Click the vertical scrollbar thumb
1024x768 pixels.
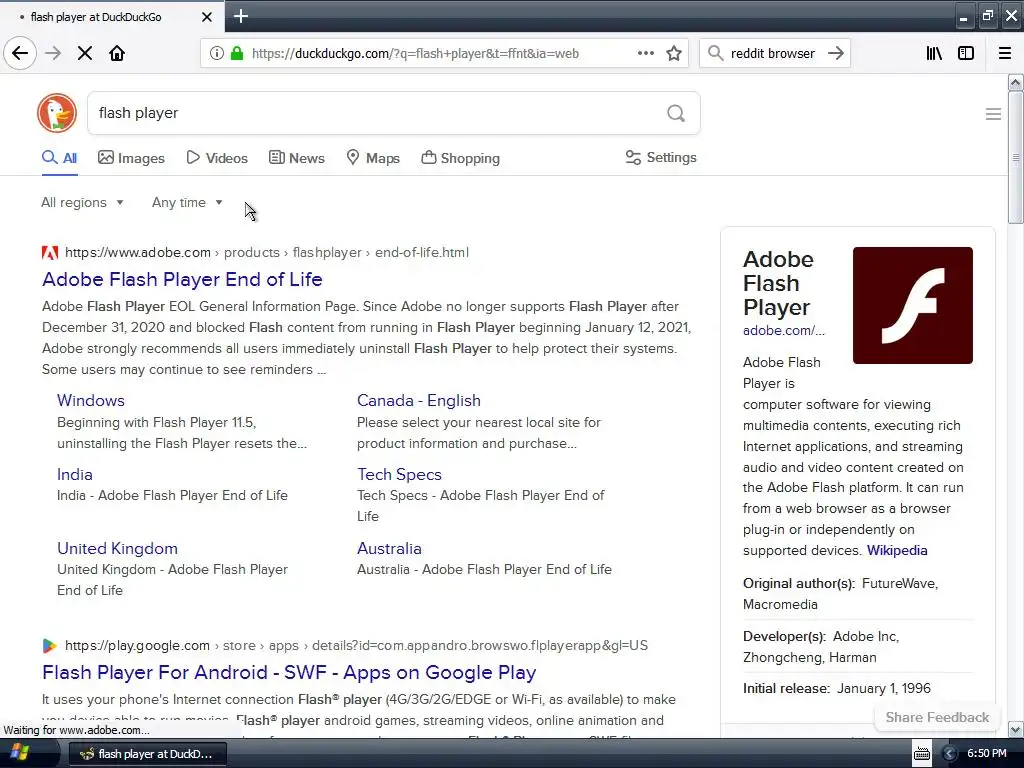[1015, 157]
